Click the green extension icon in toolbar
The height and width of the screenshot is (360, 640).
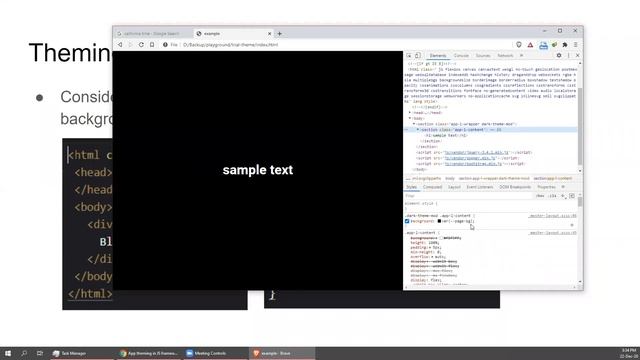point(554,44)
